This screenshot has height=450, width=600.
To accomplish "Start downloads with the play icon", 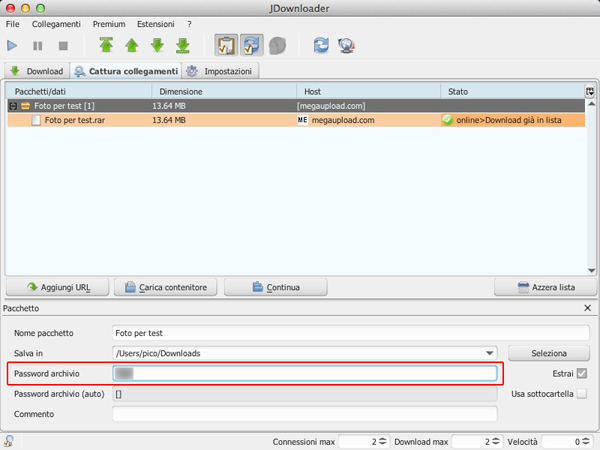I will pos(13,46).
